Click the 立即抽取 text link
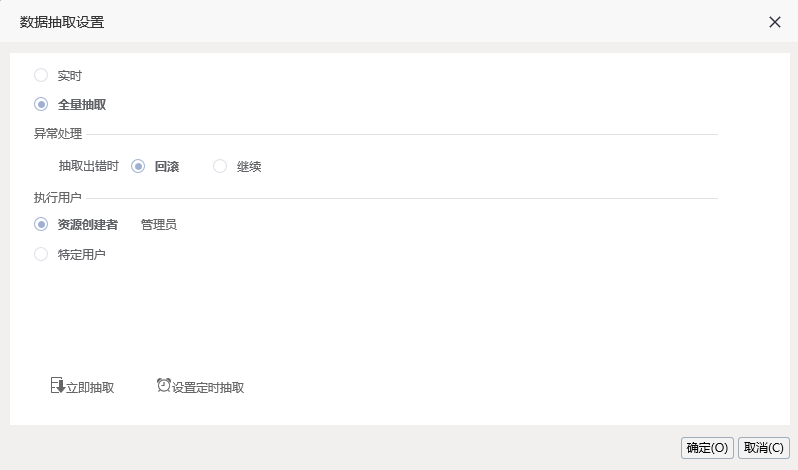The height and width of the screenshot is (470, 798). click(90, 388)
